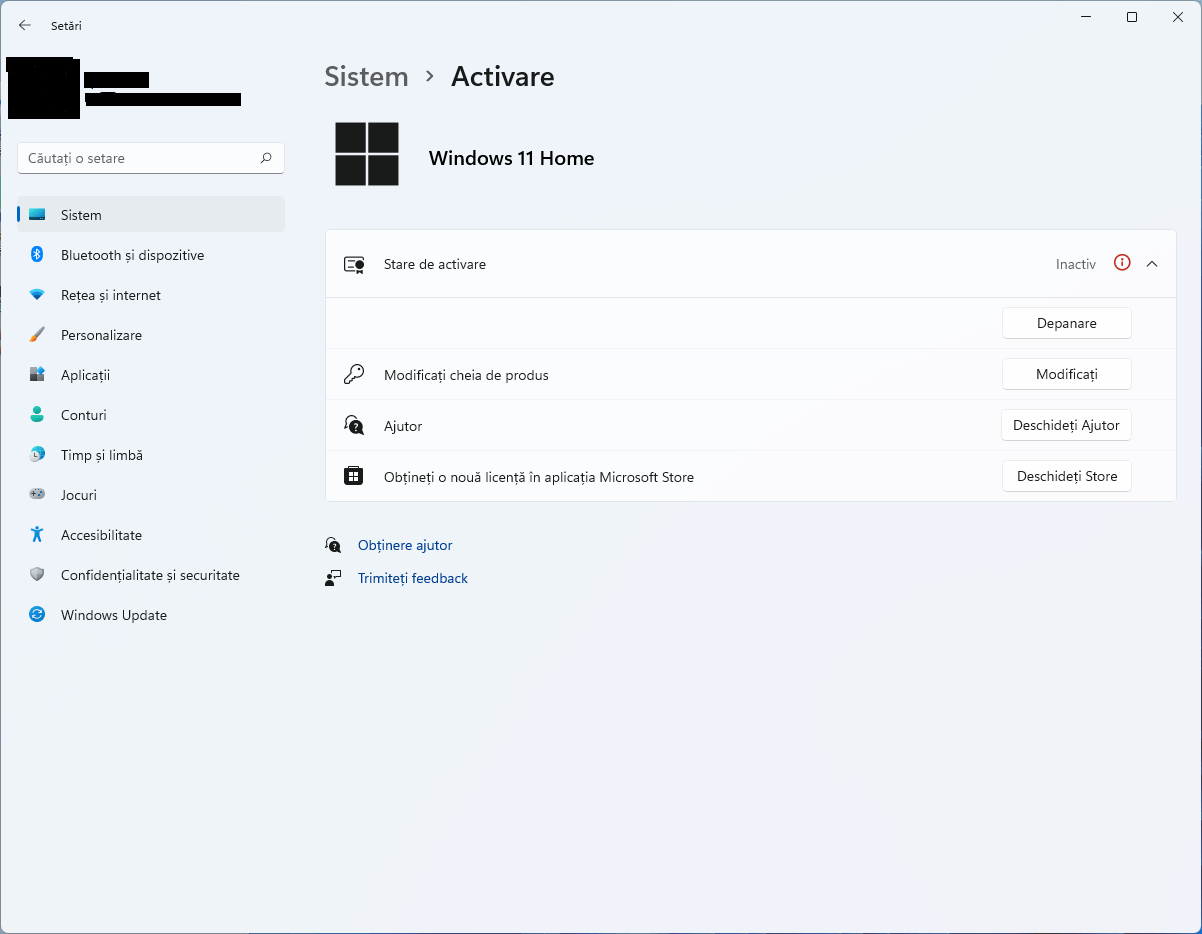Image resolution: width=1202 pixels, height=934 pixels.
Task: Click the product key icon
Action: click(x=354, y=375)
